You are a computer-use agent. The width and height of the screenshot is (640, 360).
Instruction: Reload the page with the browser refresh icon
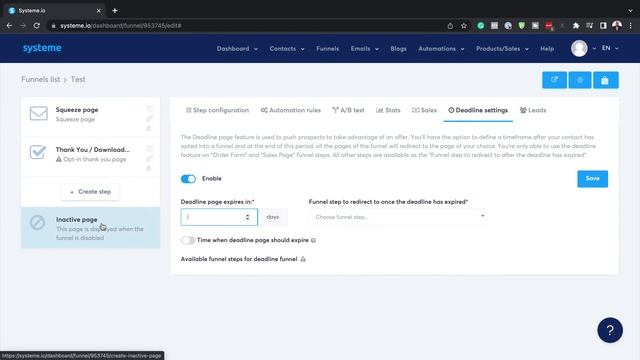point(36,25)
